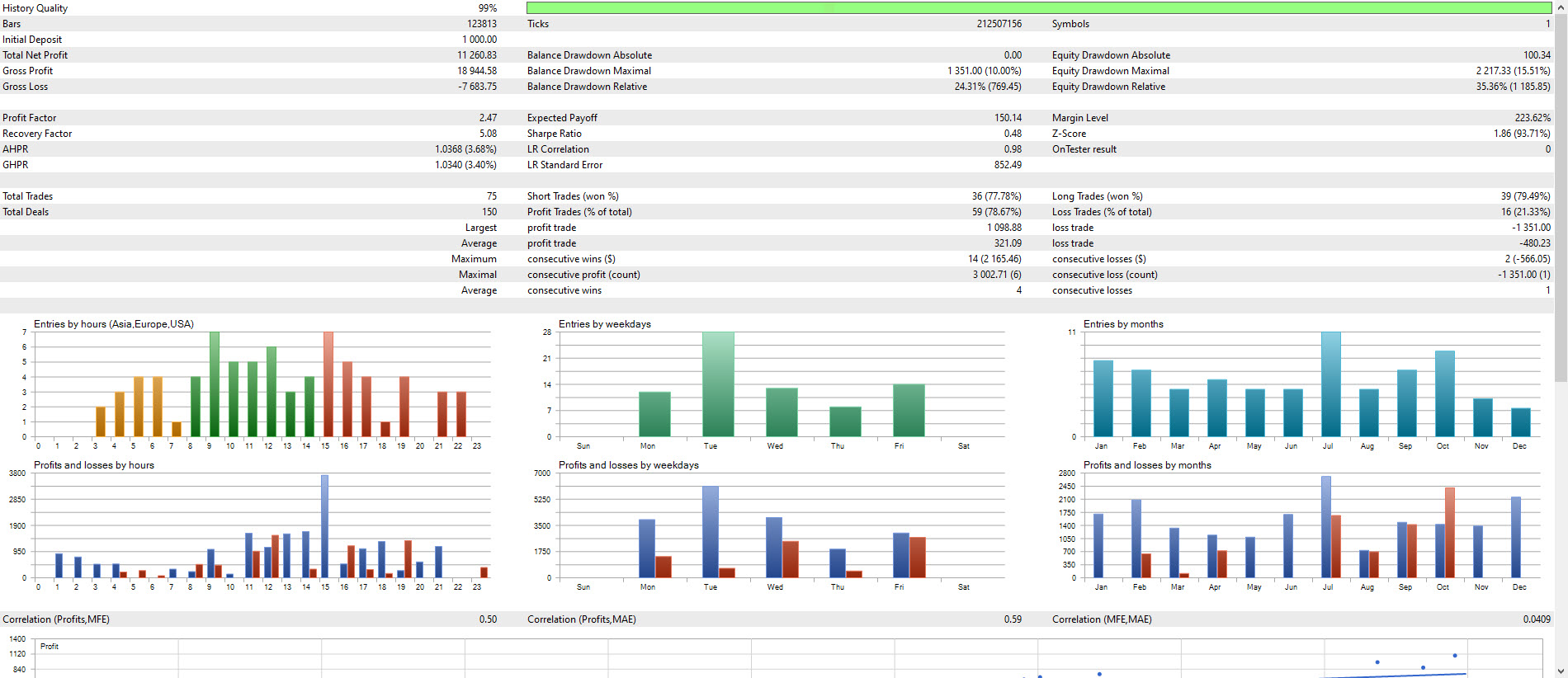The height and width of the screenshot is (678, 1568).
Task: Click the hour 15 bar in Entries by hours
Action: click(328, 384)
